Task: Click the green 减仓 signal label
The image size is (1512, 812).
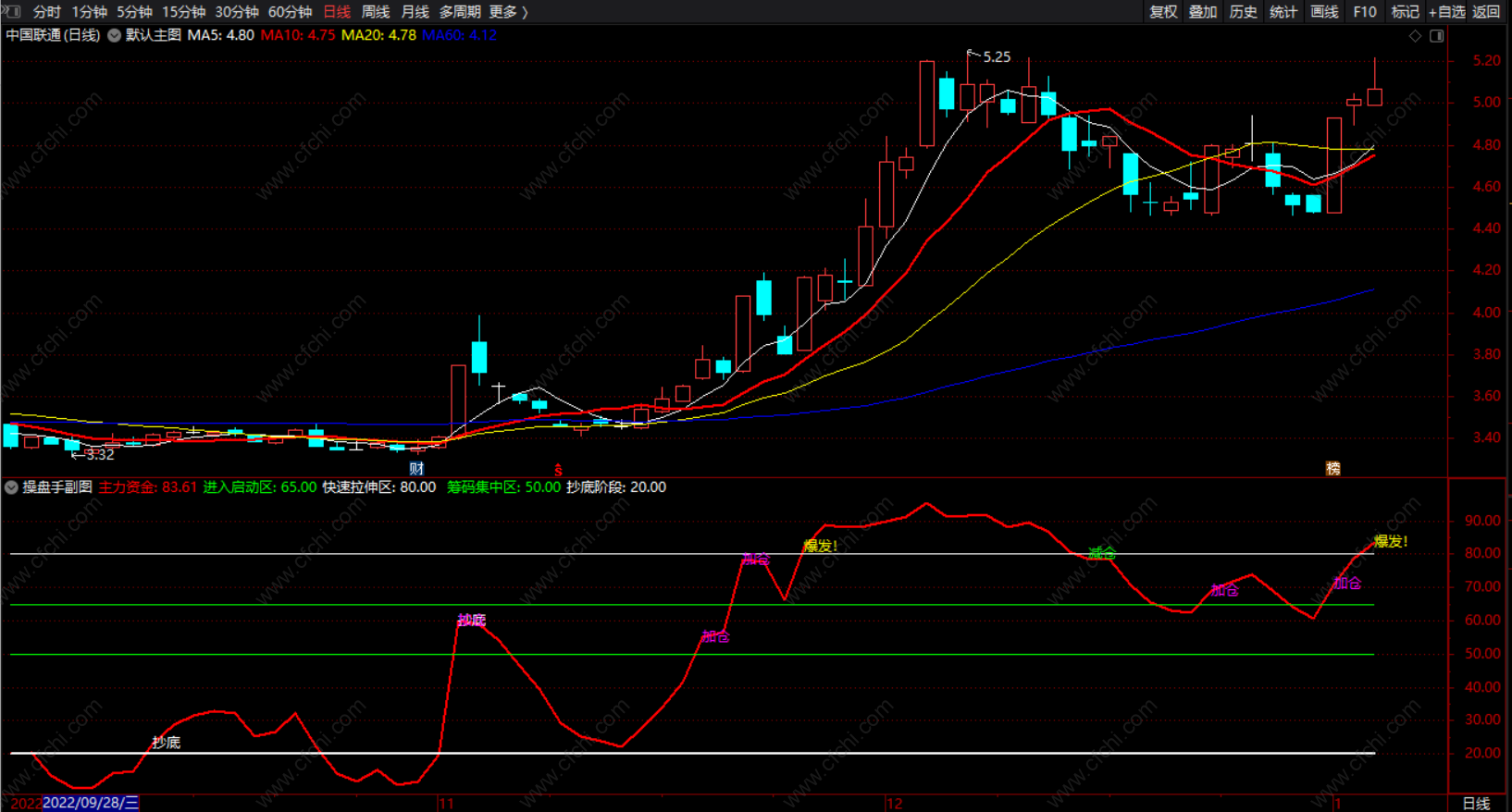Action: pos(1101,553)
